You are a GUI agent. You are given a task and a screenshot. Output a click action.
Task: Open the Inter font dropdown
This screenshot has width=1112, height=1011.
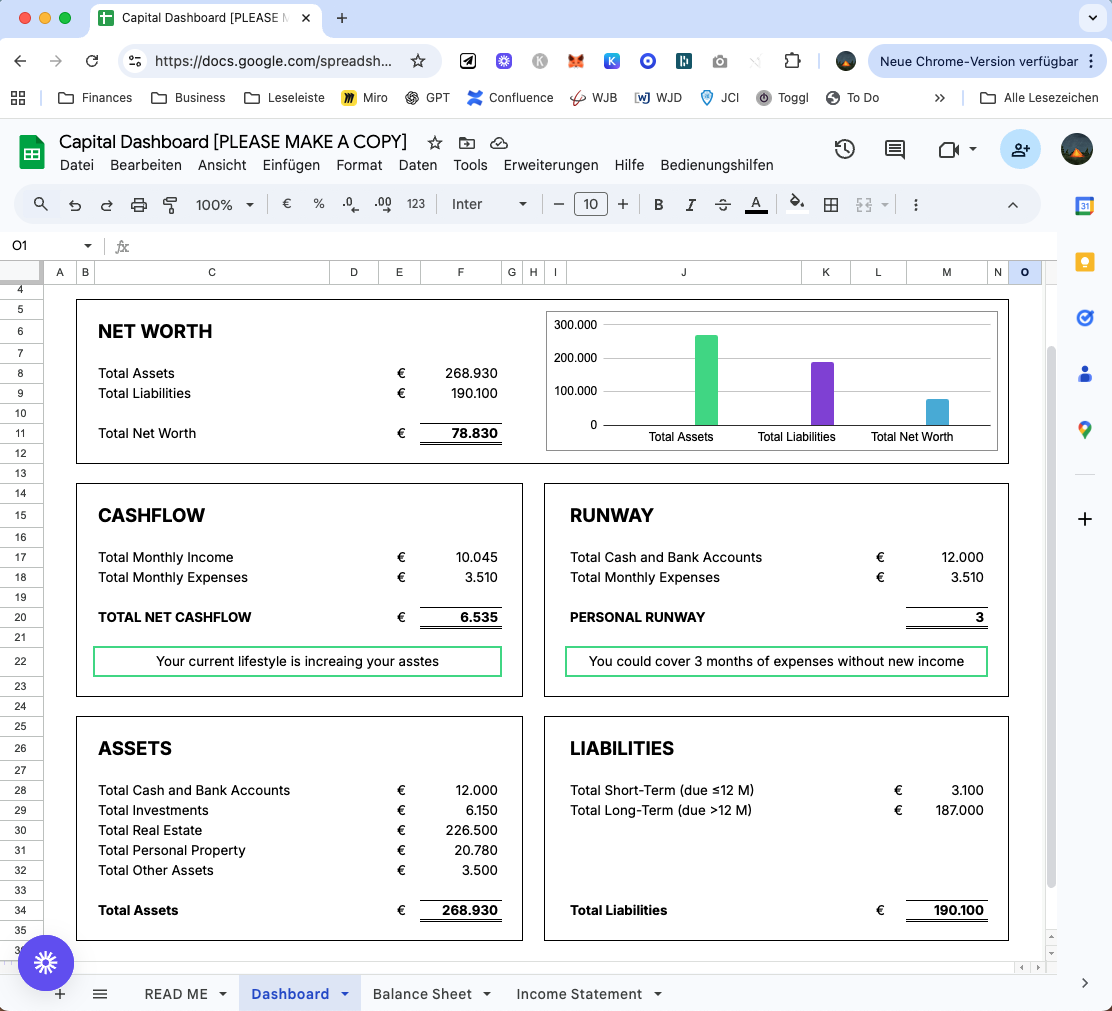tap(488, 205)
